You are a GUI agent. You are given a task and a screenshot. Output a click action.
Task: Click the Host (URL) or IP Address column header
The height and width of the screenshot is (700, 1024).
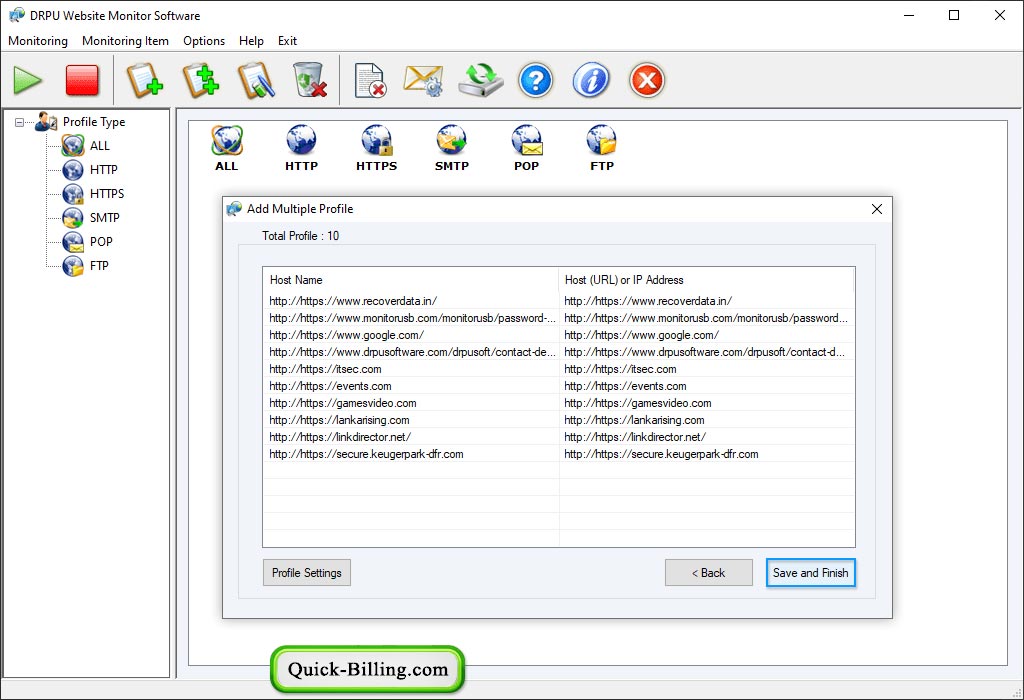click(x=706, y=279)
